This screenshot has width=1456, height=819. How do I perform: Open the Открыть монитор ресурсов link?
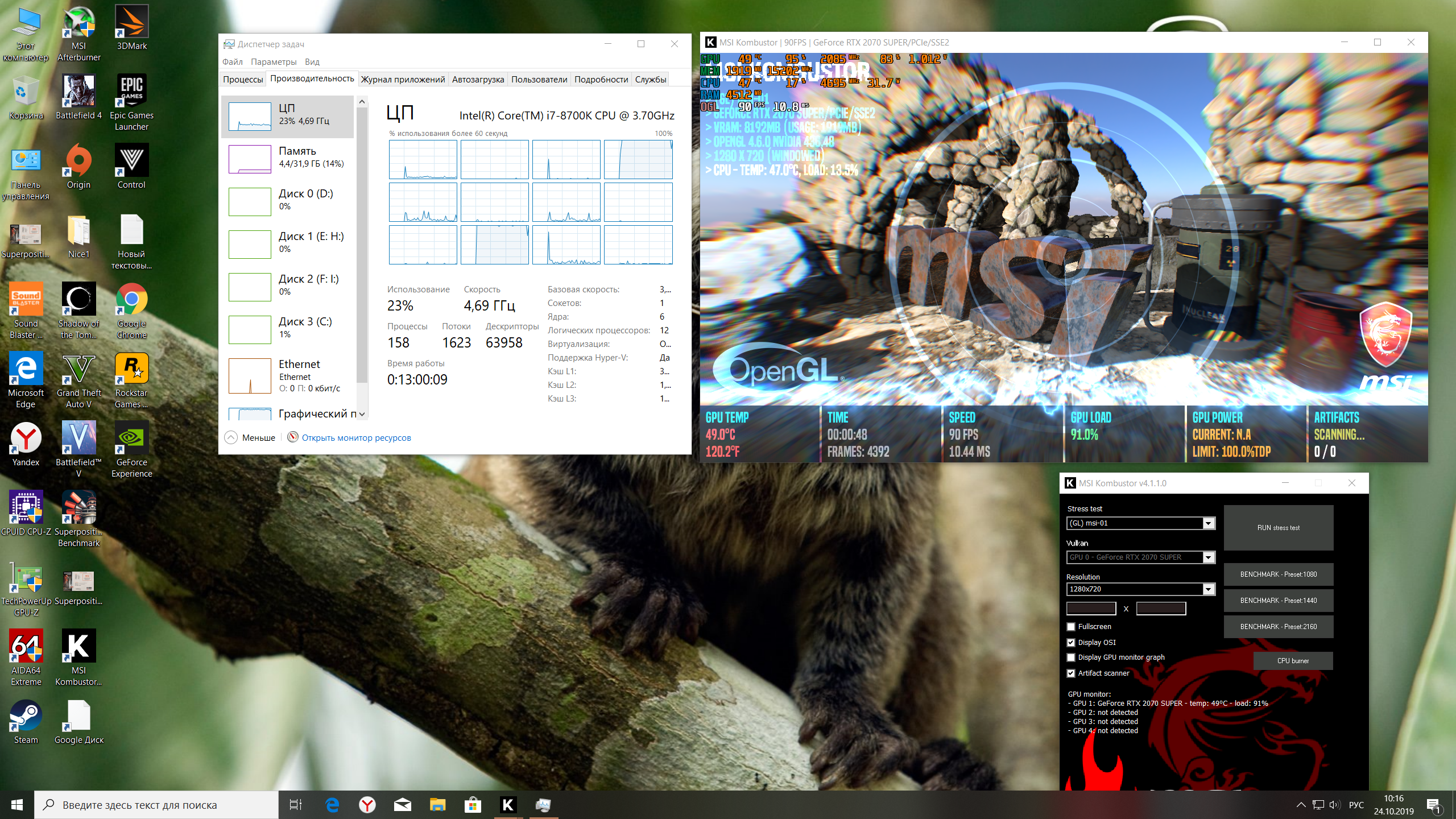(x=356, y=437)
